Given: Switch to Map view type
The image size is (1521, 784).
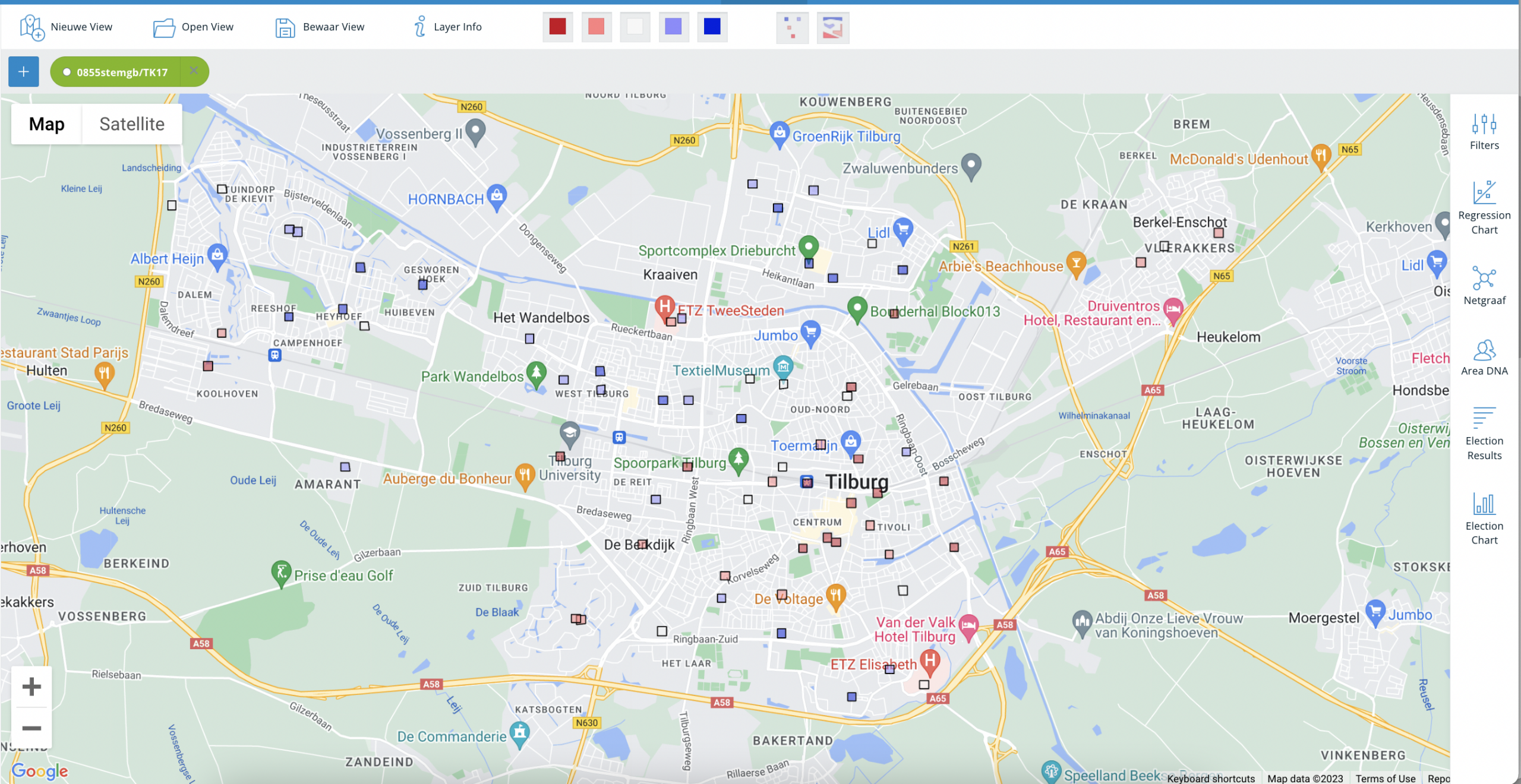Looking at the screenshot, I should [46, 124].
